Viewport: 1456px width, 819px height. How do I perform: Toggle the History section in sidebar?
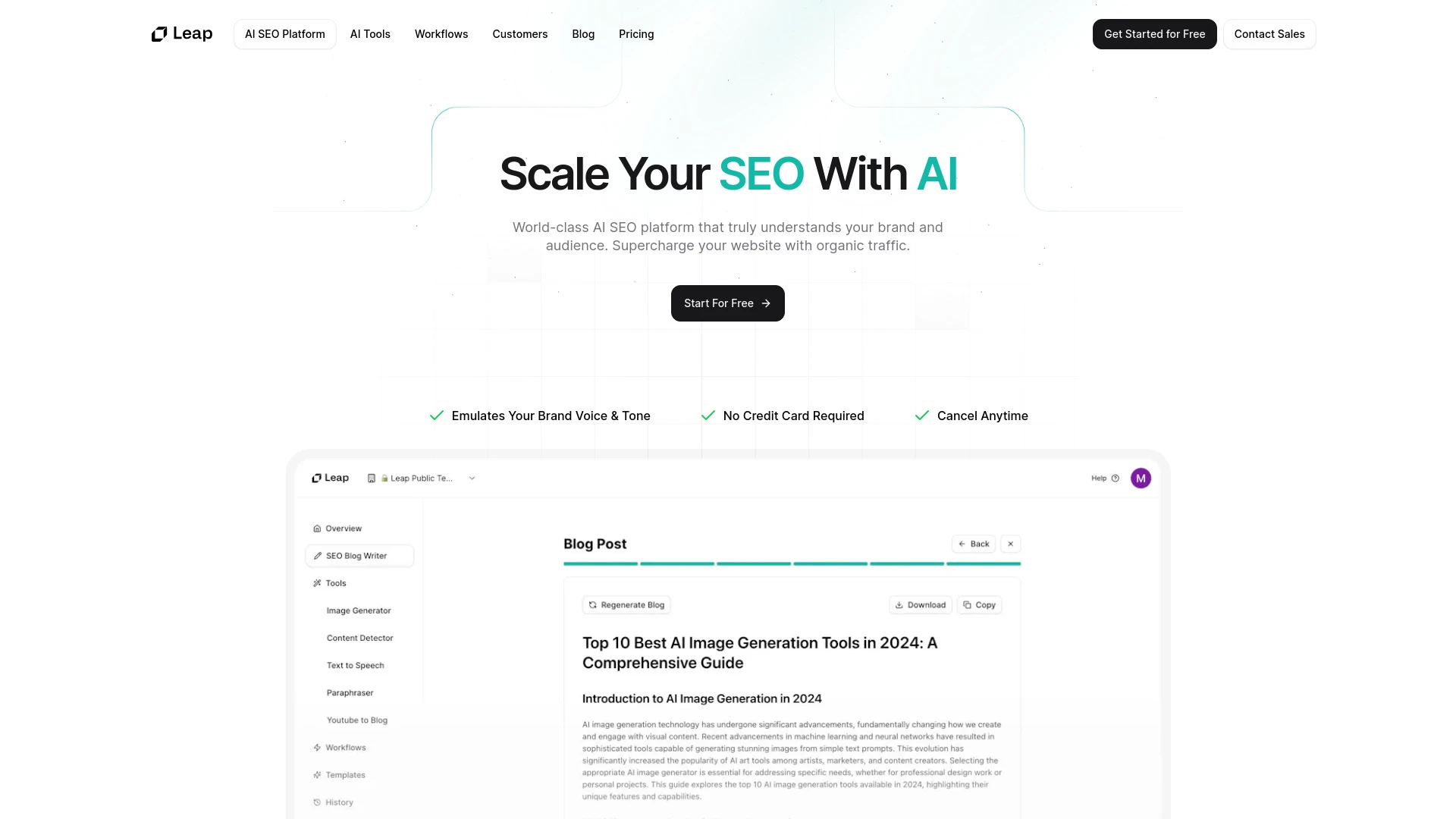pyautogui.click(x=338, y=802)
